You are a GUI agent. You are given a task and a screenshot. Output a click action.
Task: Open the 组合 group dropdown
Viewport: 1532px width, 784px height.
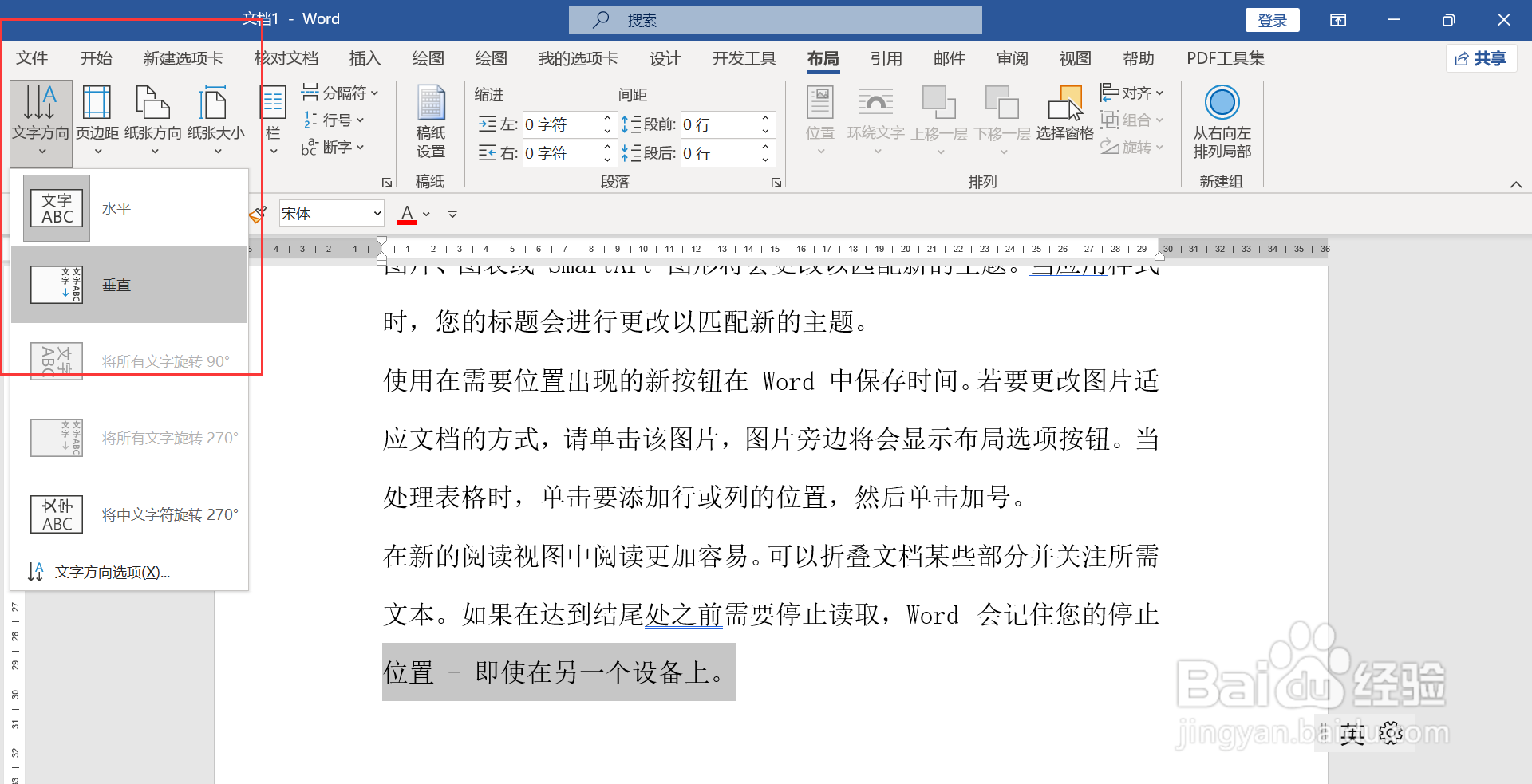(x=1131, y=120)
